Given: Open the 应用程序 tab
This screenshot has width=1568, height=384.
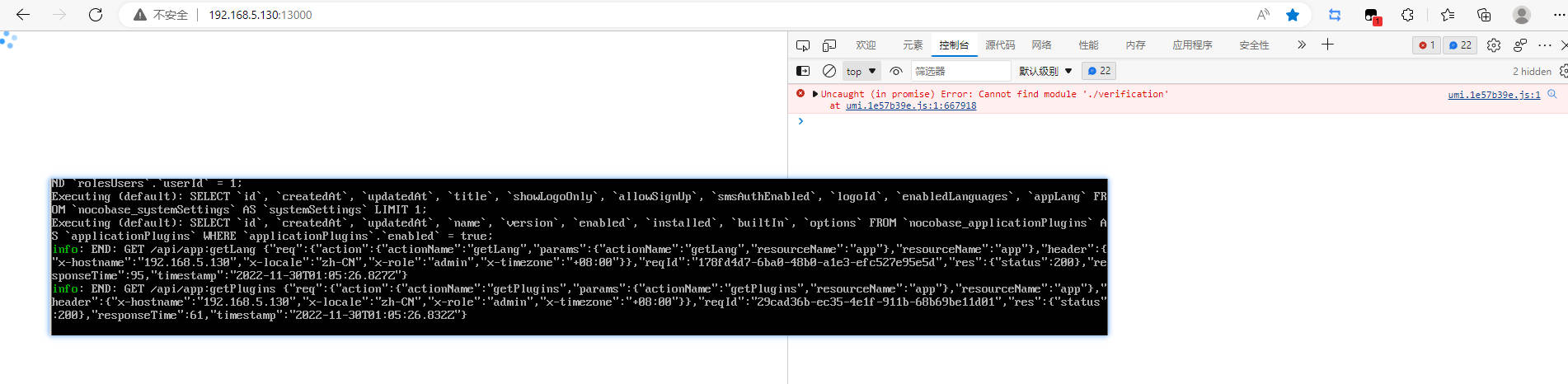Looking at the screenshot, I should coord(1192,45).
